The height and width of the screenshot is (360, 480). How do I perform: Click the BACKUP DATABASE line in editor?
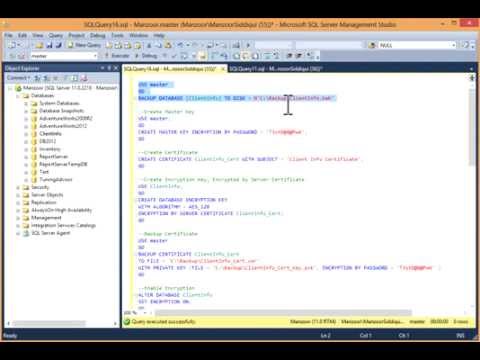(237, 98)
